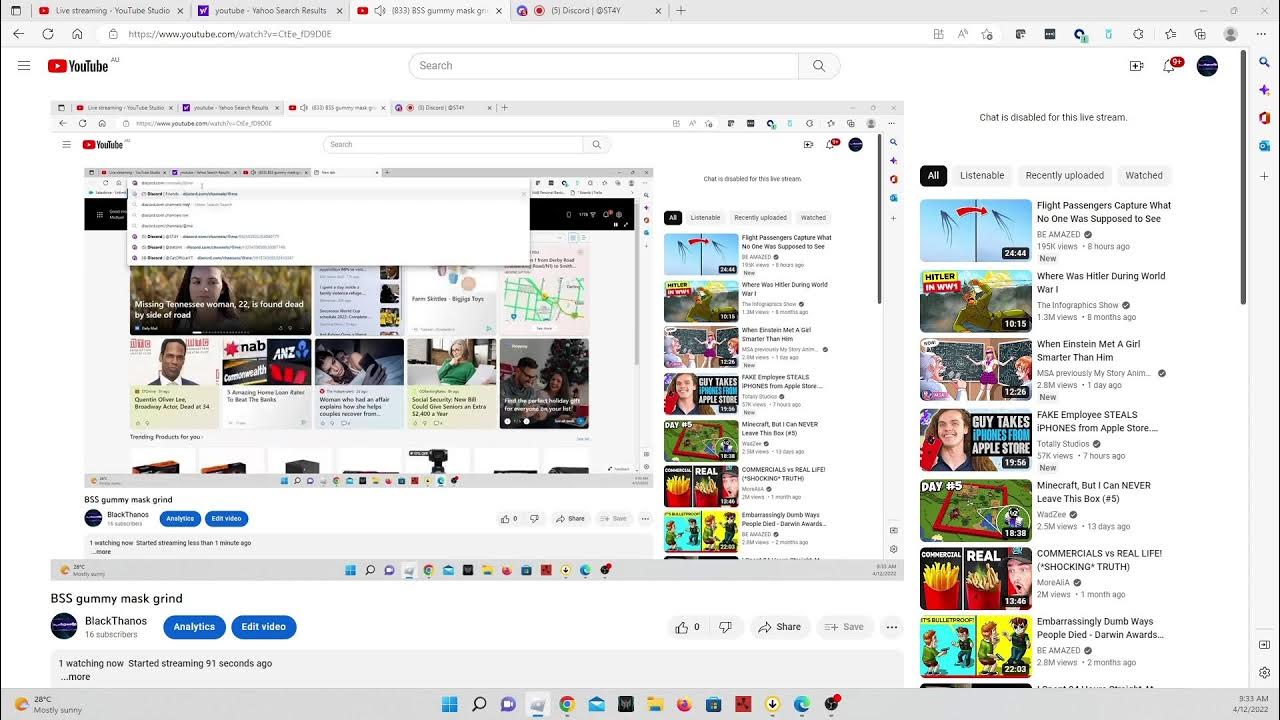Open Firefox from the taskbar
This screenshot has width=1280, height=720.
click(x=684, y=704)
